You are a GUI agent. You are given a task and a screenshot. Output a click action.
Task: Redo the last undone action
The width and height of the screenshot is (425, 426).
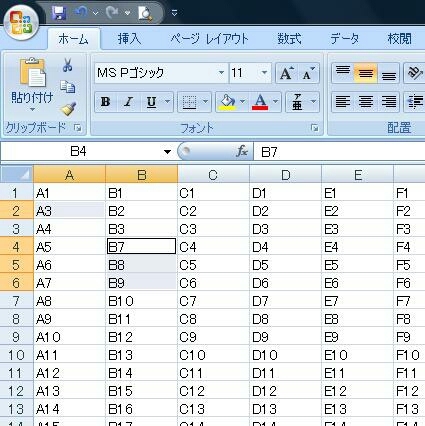click(112, 13)
